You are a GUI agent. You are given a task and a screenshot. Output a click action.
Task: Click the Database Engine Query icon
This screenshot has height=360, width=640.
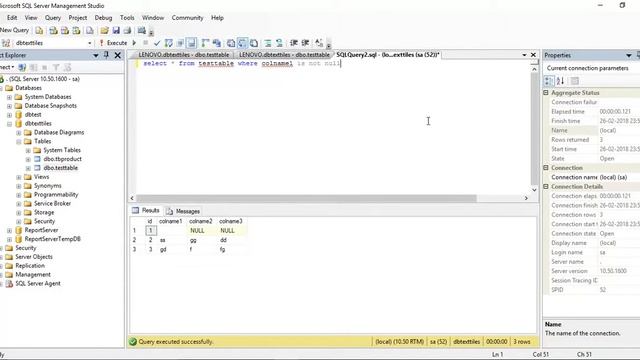[x=39, y=30]
